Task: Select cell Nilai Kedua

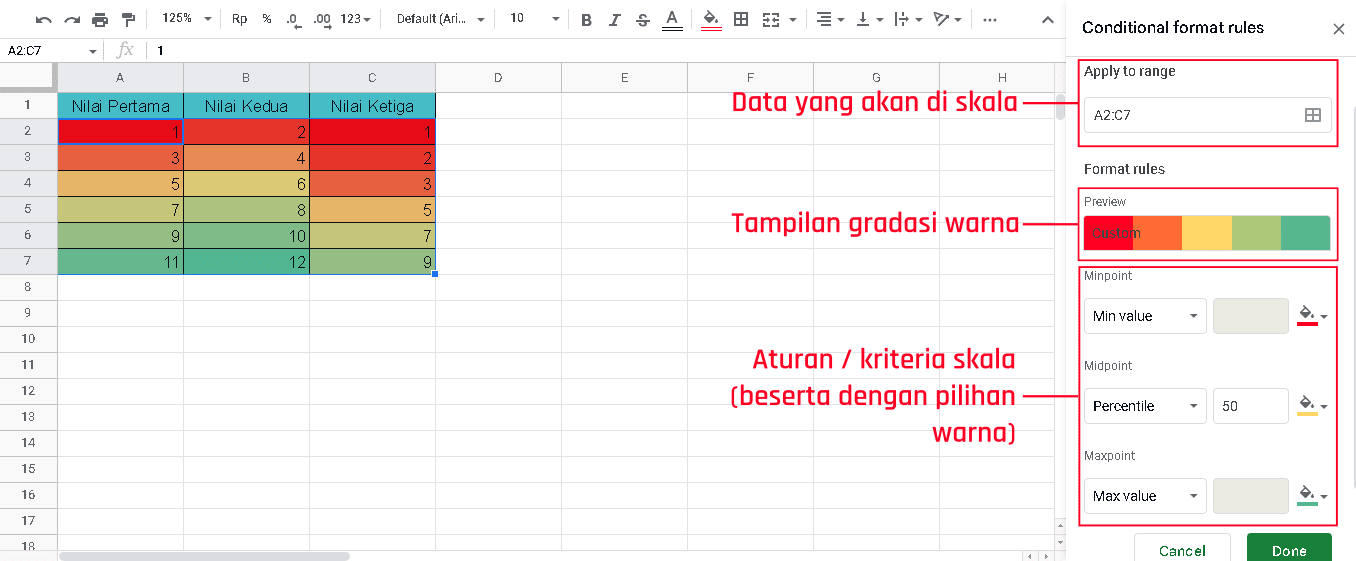Action: click(x=246, y=106)
